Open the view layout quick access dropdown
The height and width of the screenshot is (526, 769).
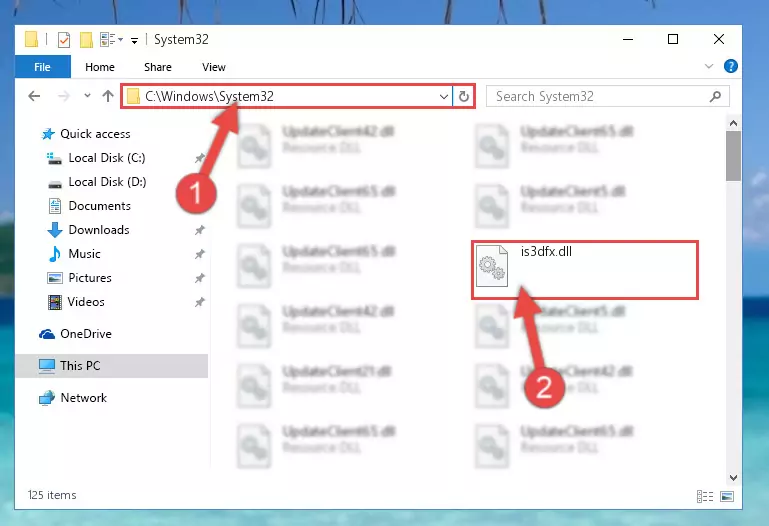(x=111, y=39)
